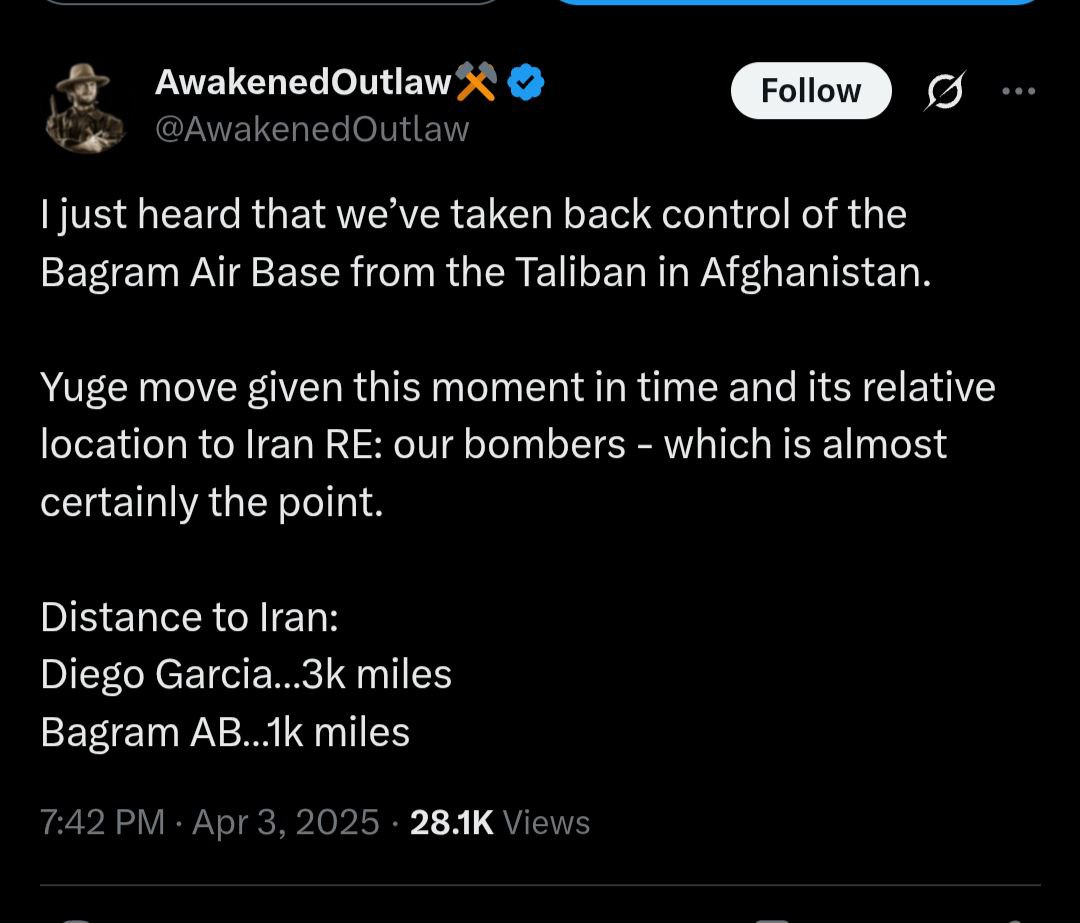Follow the AwakenedOutlaw account
1080x923 pixels.
click(810, 91)
